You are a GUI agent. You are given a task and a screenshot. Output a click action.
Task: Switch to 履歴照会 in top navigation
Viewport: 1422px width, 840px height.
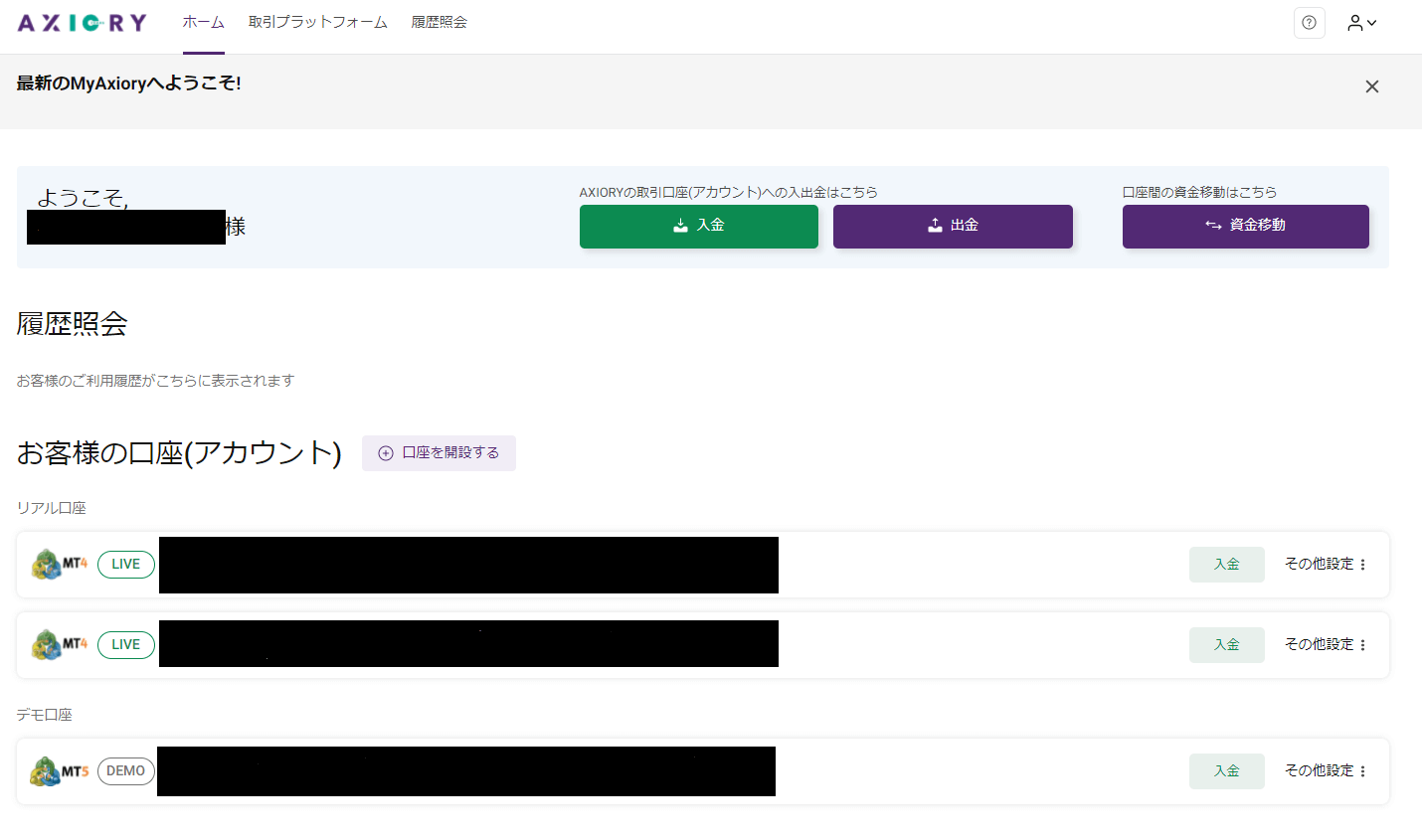point(440,22)
